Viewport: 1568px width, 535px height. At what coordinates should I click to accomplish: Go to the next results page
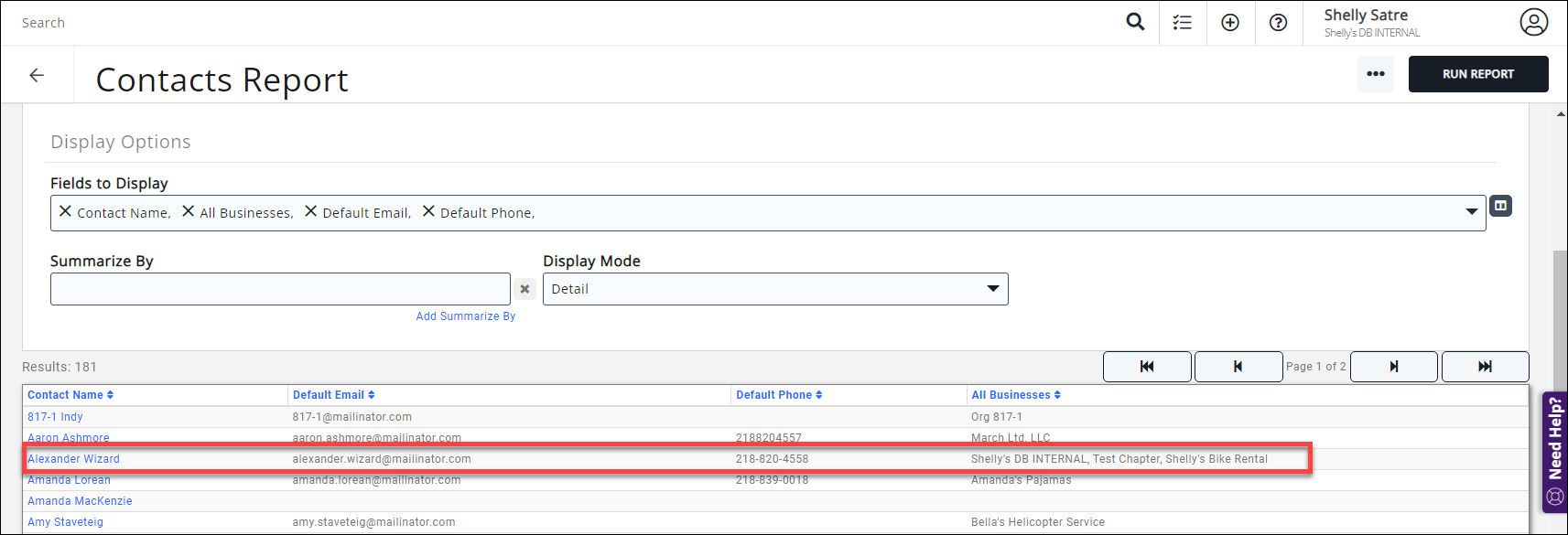(1393, 367)
